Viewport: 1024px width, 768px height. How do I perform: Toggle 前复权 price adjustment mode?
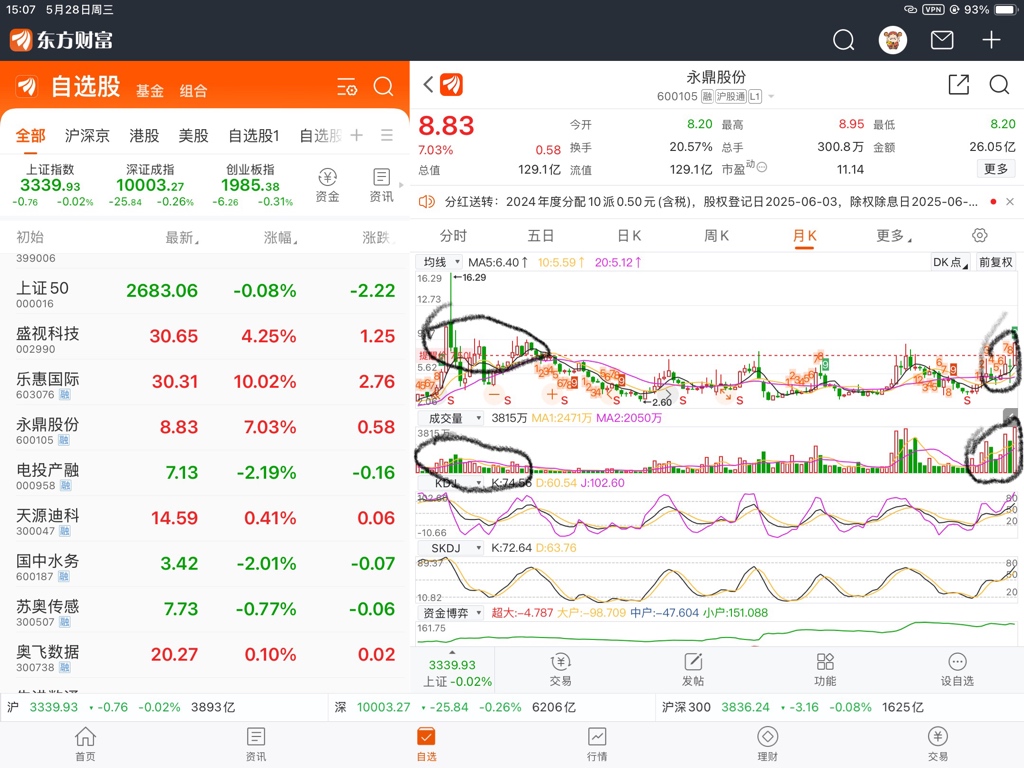tap(995, 262)
